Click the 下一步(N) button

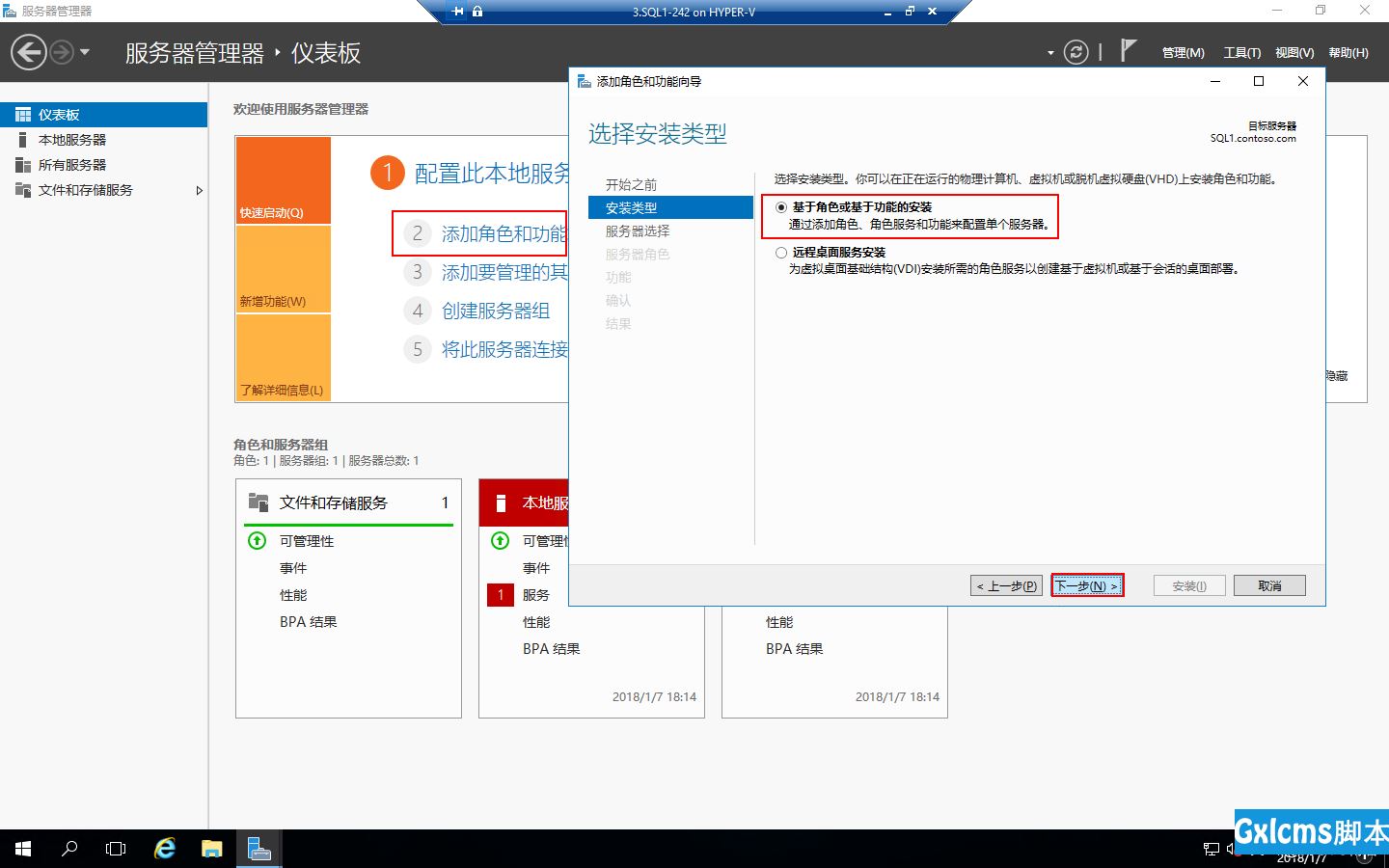coord(1087,585)
